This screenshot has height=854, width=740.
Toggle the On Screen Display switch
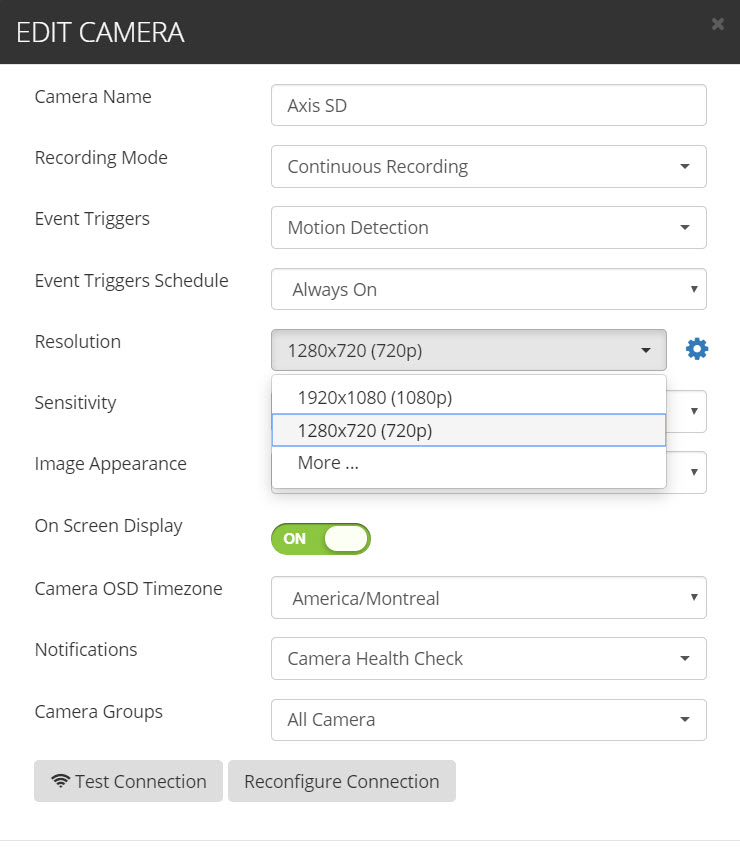(320, 539)
